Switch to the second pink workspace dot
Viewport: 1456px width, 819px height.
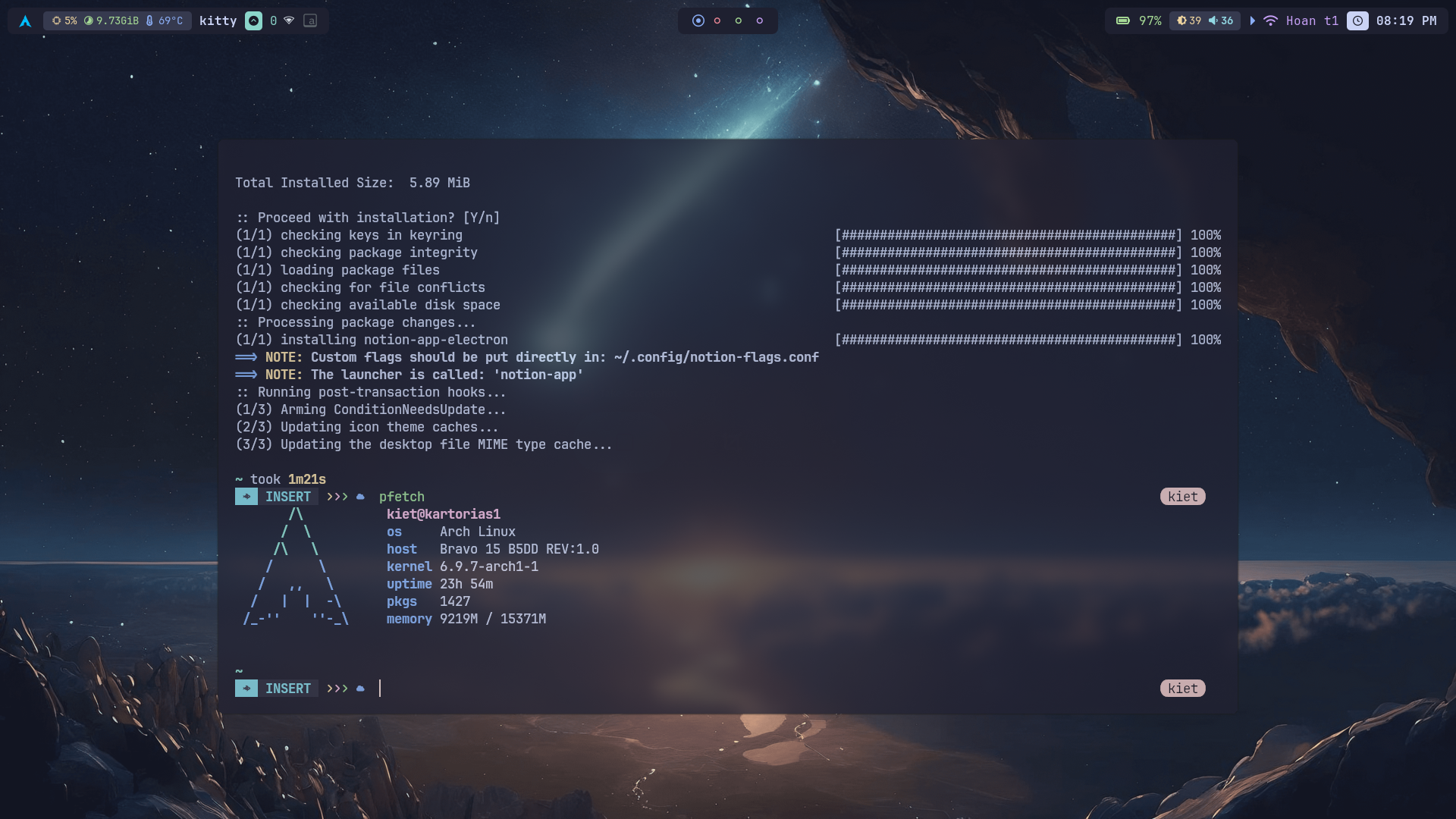717,21
